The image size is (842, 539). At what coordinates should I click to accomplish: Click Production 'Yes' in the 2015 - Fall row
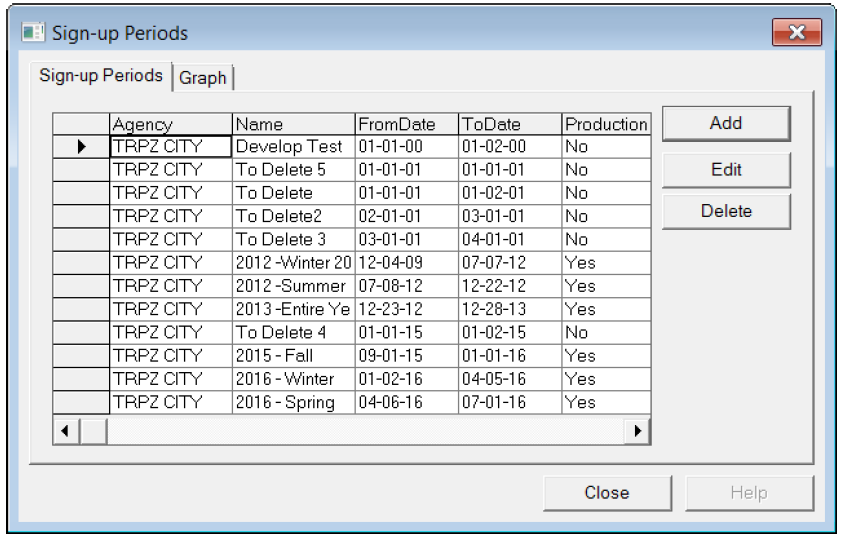coord(606,356)
